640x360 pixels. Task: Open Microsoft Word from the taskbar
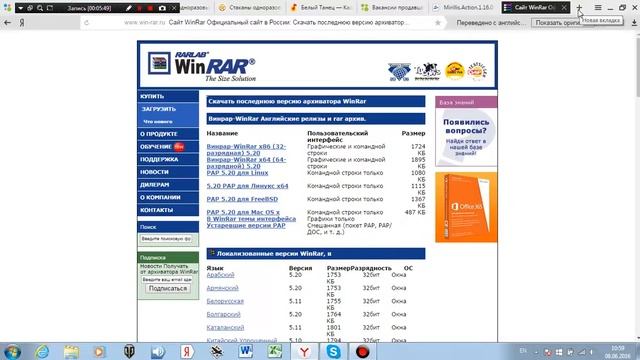coord(245,351)
